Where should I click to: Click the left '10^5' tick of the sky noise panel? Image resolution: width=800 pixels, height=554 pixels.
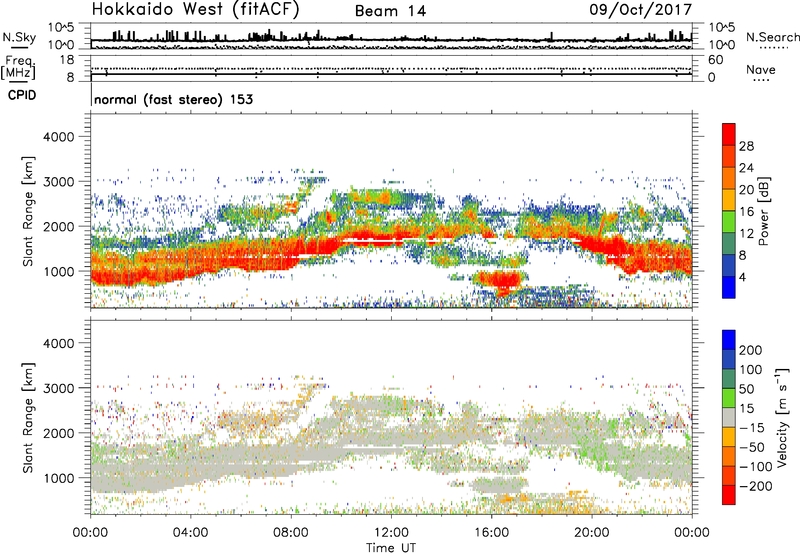[61, 27]
